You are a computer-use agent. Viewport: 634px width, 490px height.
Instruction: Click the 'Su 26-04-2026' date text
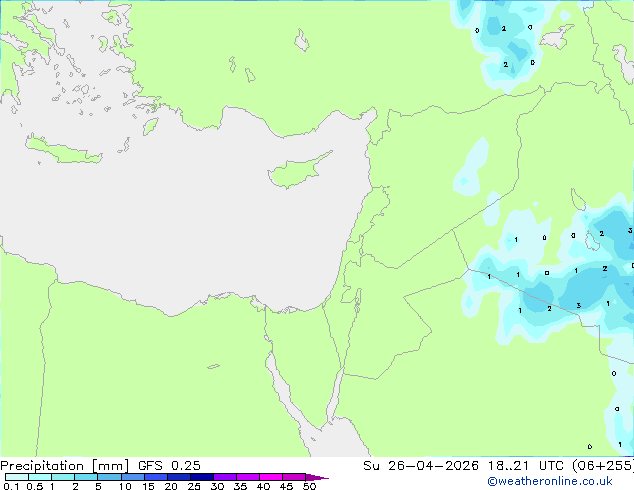[x=421, y=466]
